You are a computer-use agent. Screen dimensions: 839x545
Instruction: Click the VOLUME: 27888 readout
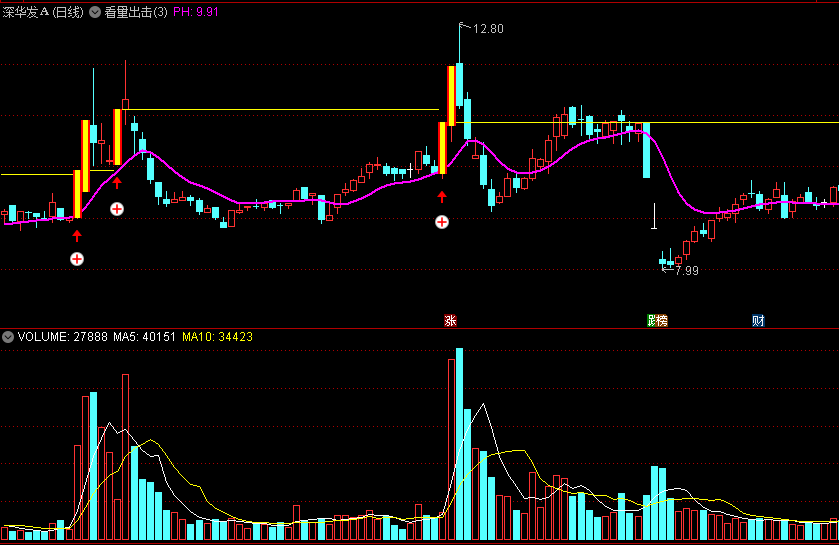tap(63, 337)
